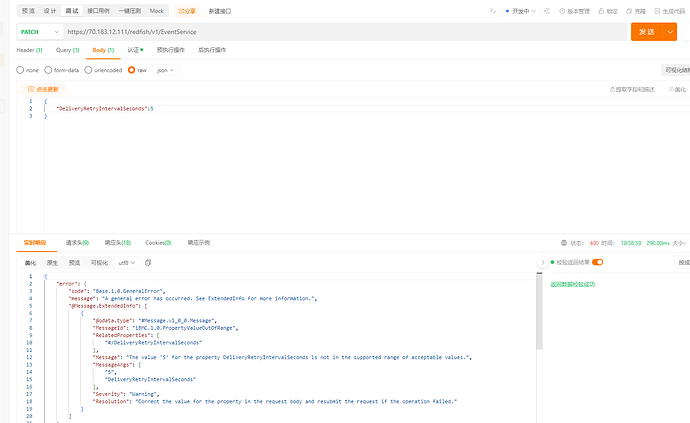Click line 2 DeliveryRetryIntervalSeconds in body editor

click(105, 109)
